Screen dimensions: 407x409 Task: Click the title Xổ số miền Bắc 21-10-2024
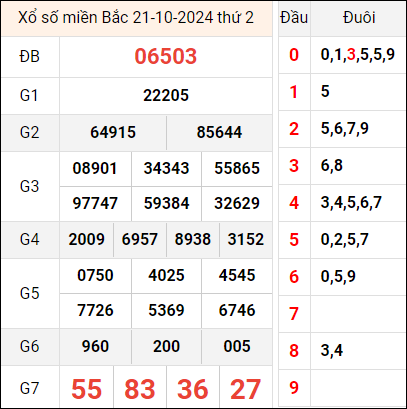(114, 18)
